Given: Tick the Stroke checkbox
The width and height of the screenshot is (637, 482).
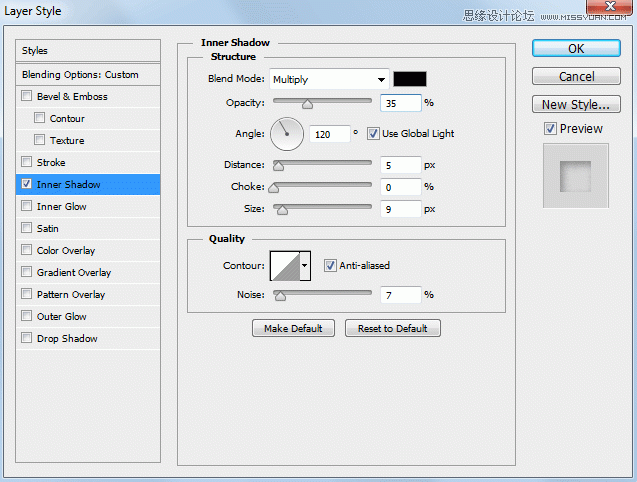Looking at the screenshot, I should coord(26,162).
